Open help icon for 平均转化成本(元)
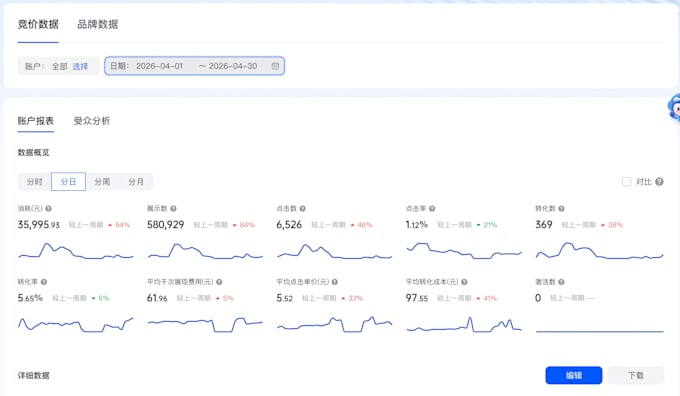This screenshot has width=680, height=396. pyautogui.click(x=464, y=282)
